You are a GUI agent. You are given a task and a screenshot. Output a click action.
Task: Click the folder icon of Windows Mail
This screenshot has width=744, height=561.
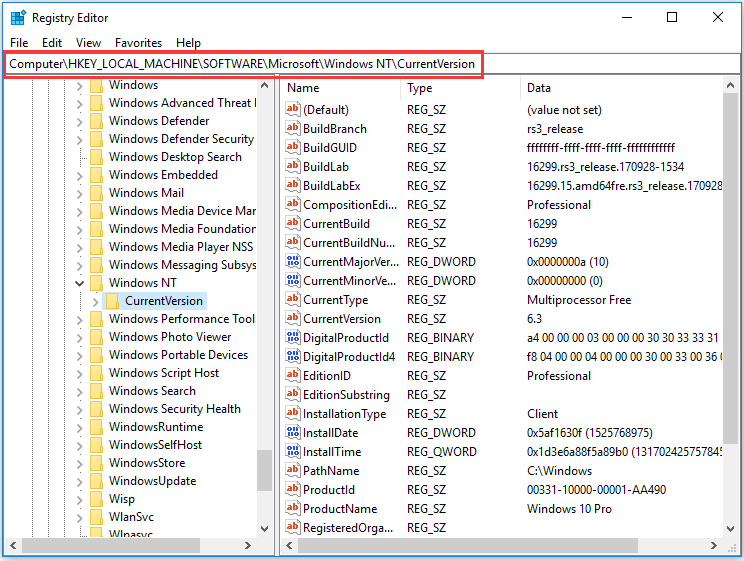[x=96, y=193]
